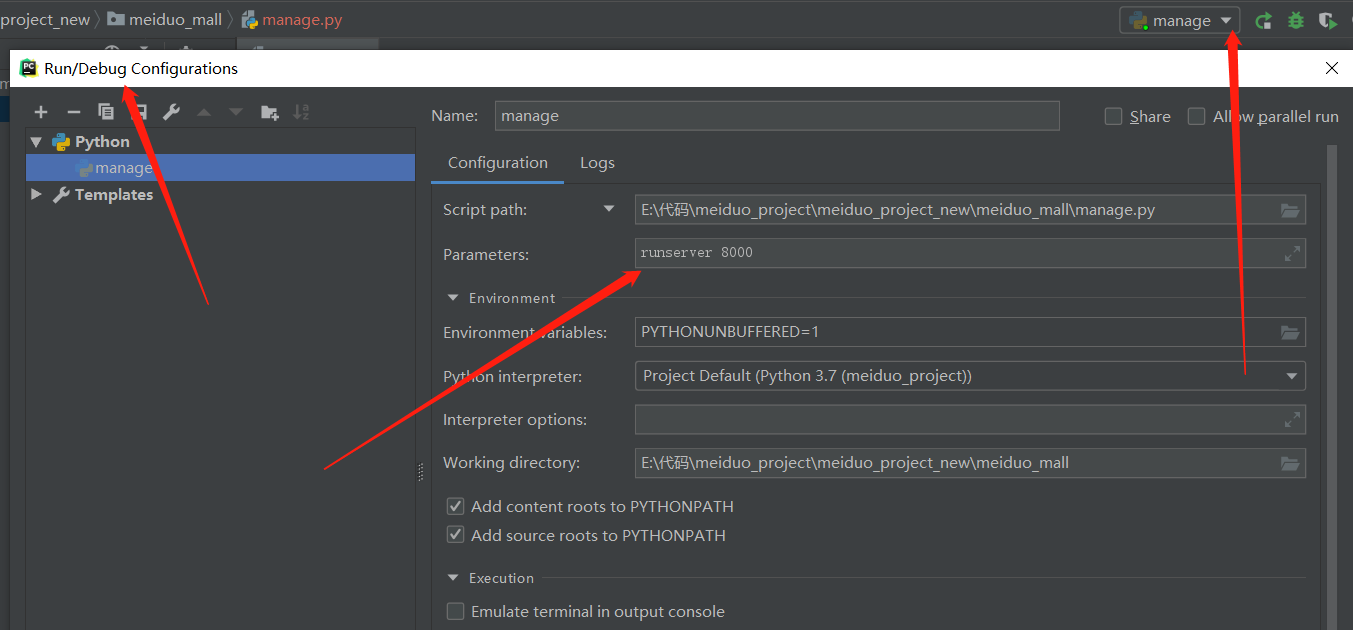The height and width of the screenshot is (630, 1353).
Task: Enable Allow parallel run checkbox
Action: [x=1196, y=116]
